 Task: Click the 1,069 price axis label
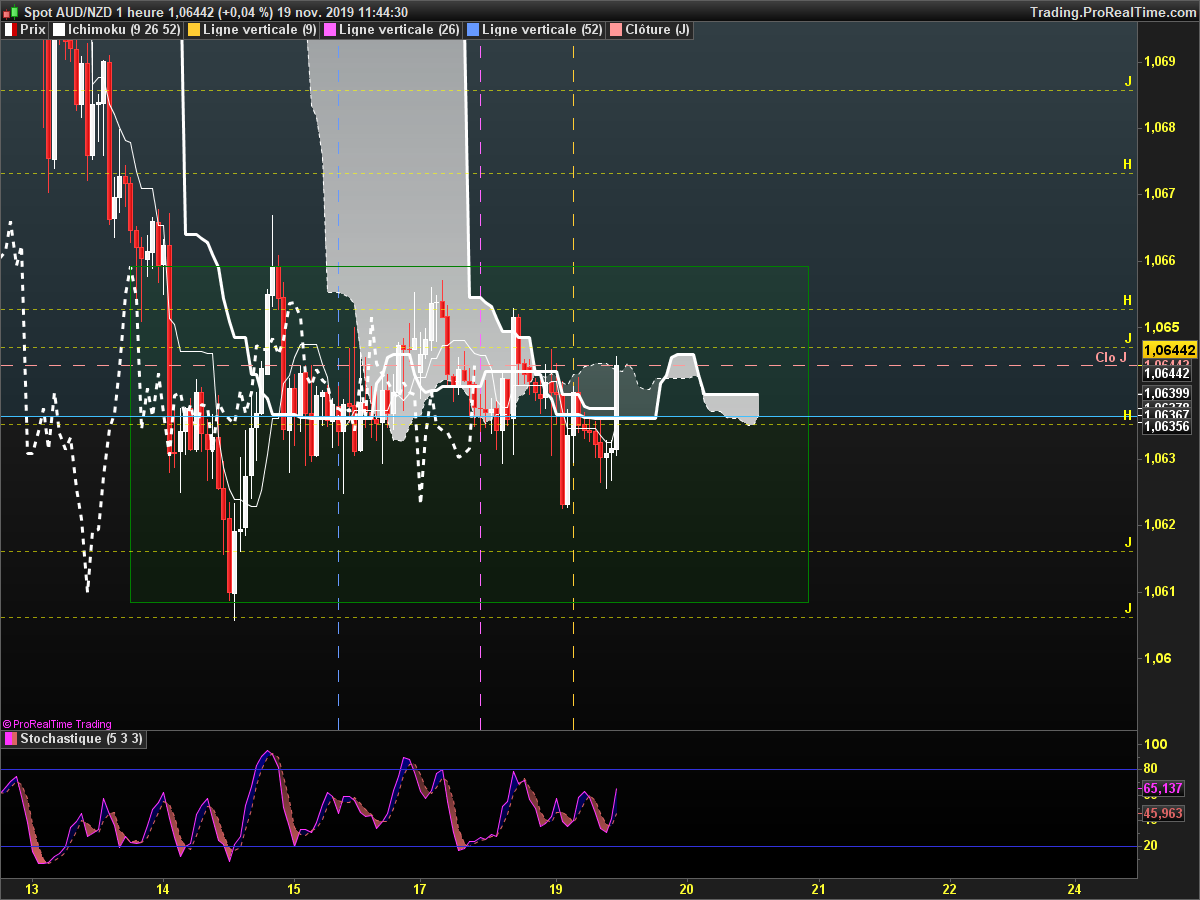(1160, 61)
